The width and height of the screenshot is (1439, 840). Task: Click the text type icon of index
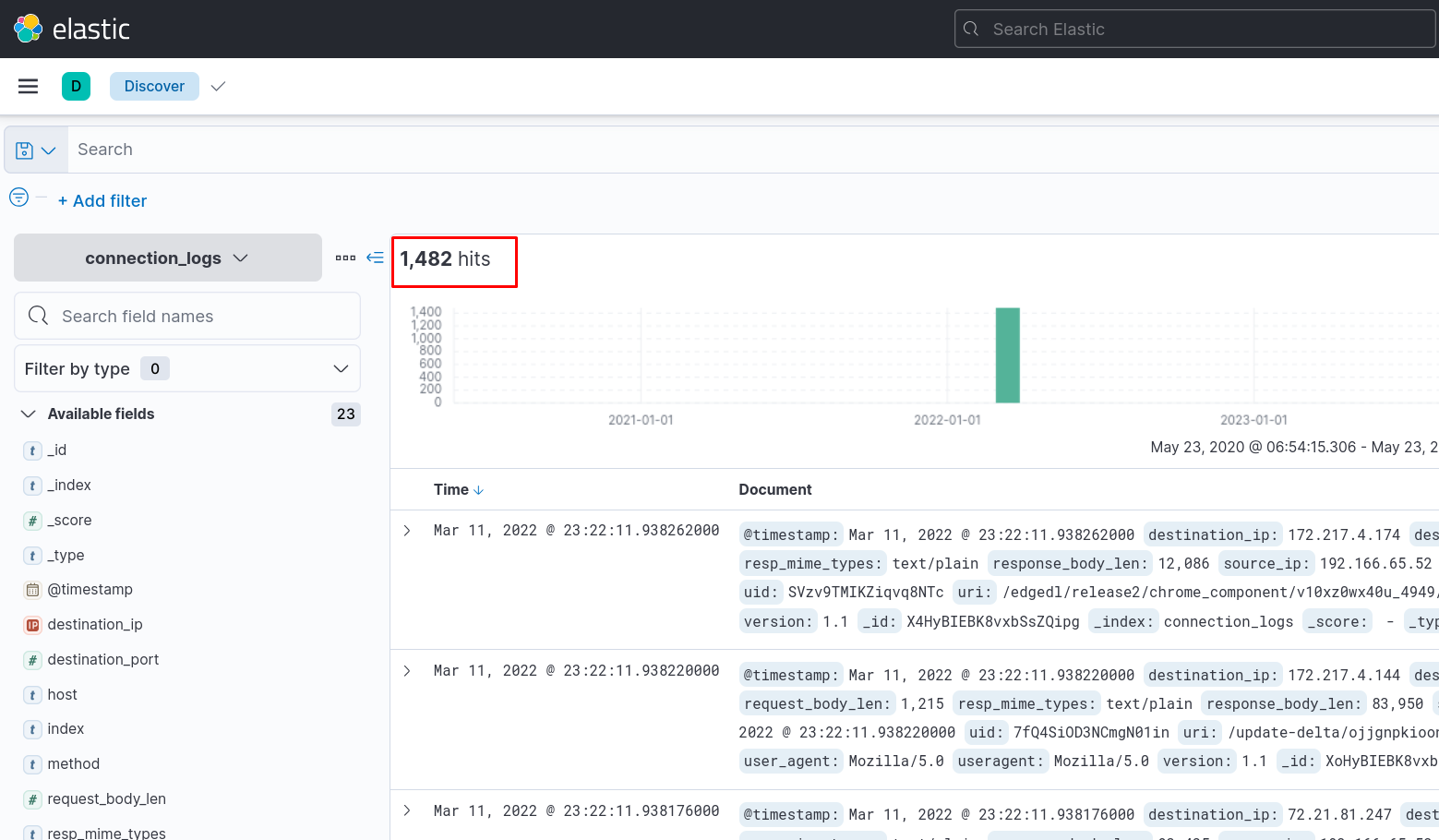(x=32, y=729)
